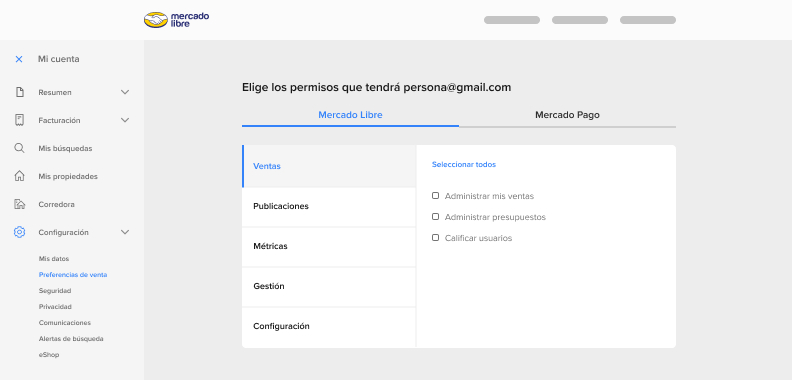Click the Mi cuenta heading

59,59
